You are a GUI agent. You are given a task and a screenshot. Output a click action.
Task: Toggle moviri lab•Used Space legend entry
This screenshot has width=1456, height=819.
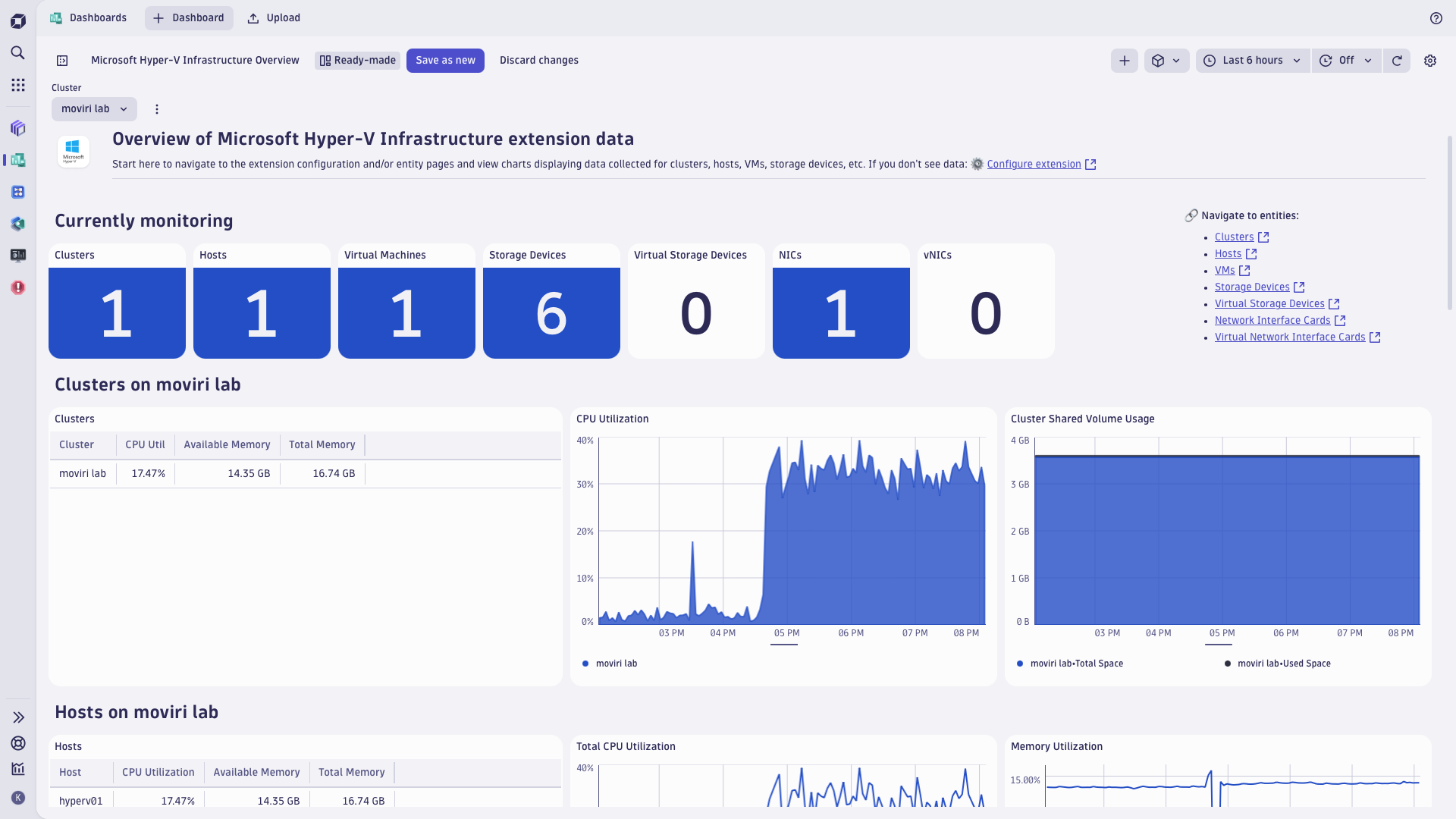click(x=1277, y=664)
